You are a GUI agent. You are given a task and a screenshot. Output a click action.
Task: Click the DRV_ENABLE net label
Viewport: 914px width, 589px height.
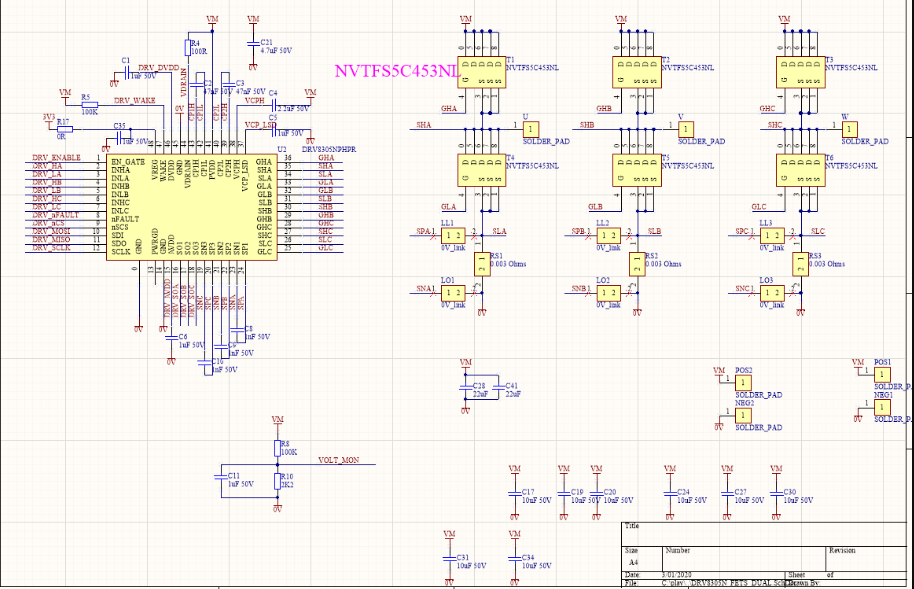tap(57, 157)
